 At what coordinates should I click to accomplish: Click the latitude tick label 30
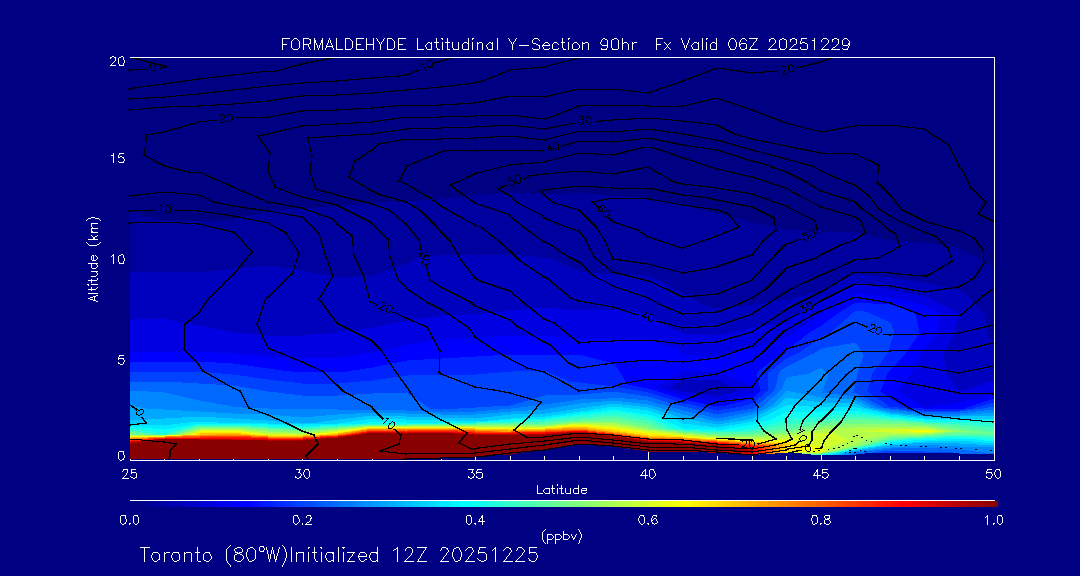302,474
